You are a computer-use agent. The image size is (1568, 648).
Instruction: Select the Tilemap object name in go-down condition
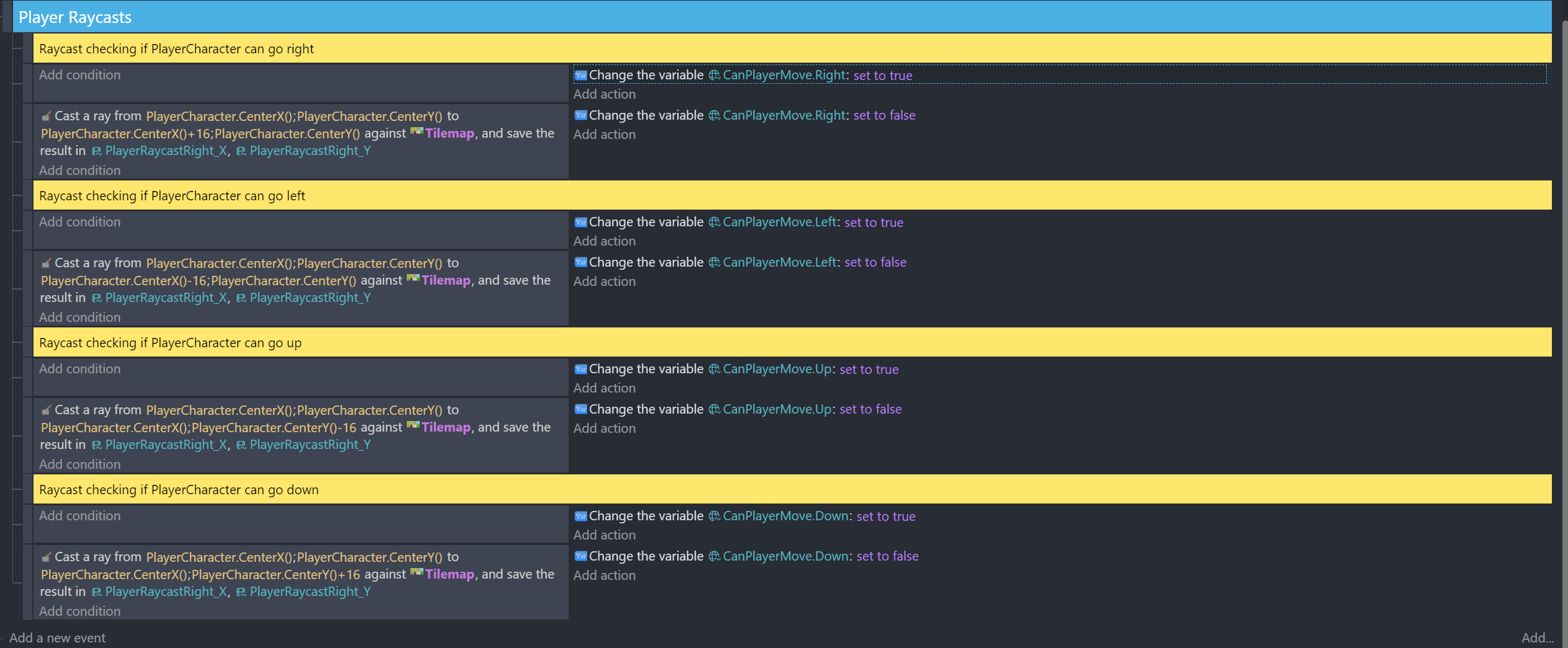click(450, 574)
